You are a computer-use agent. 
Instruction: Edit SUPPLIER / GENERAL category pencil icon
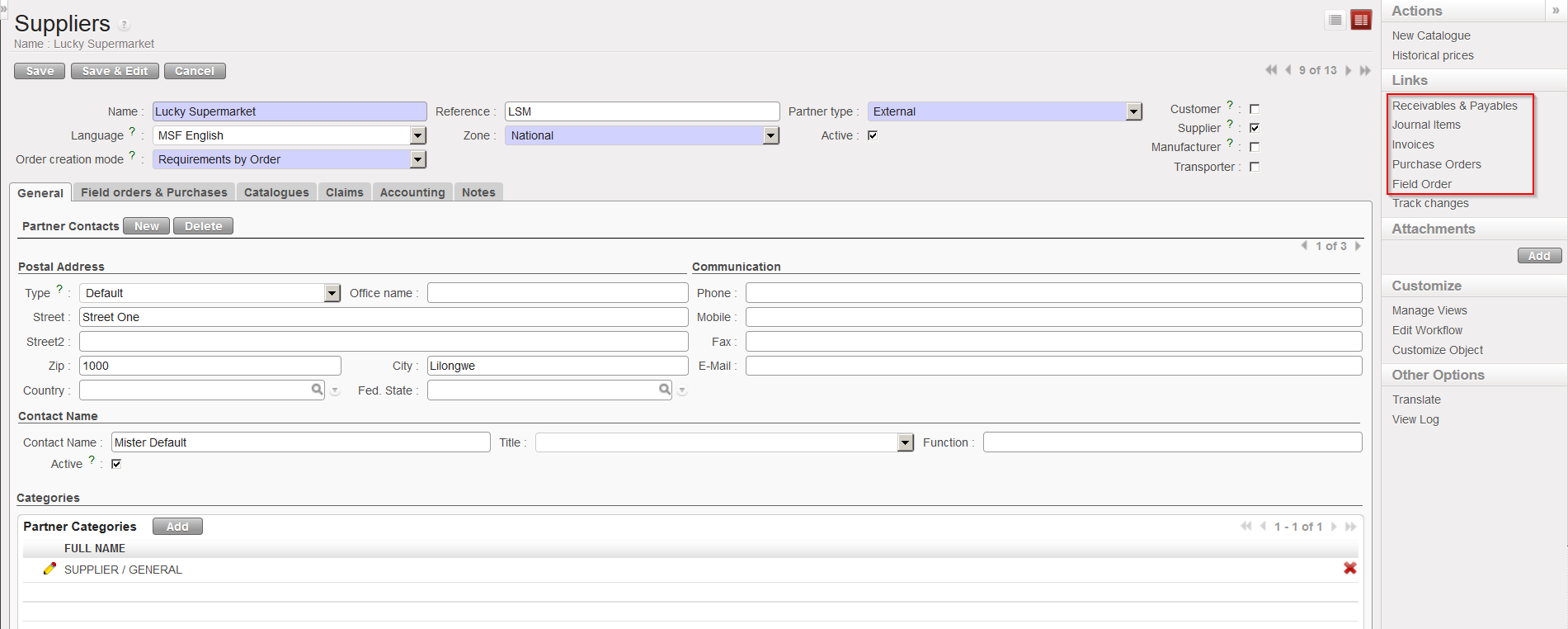49,569
